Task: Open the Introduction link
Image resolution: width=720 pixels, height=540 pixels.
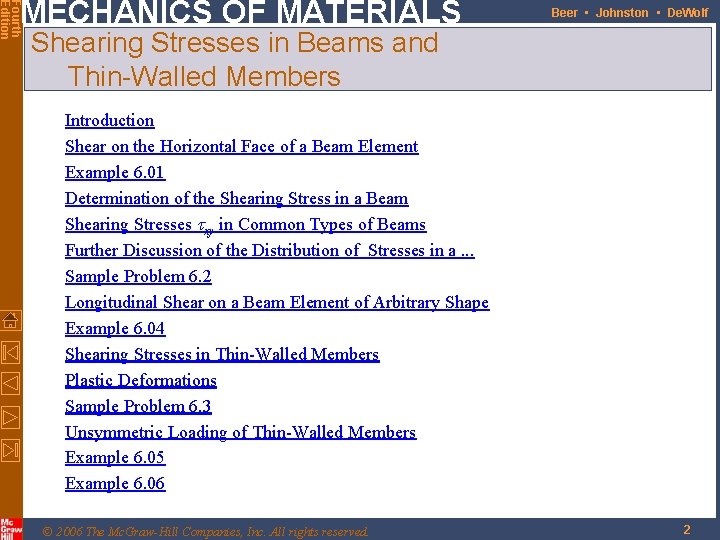Action: 109,121
